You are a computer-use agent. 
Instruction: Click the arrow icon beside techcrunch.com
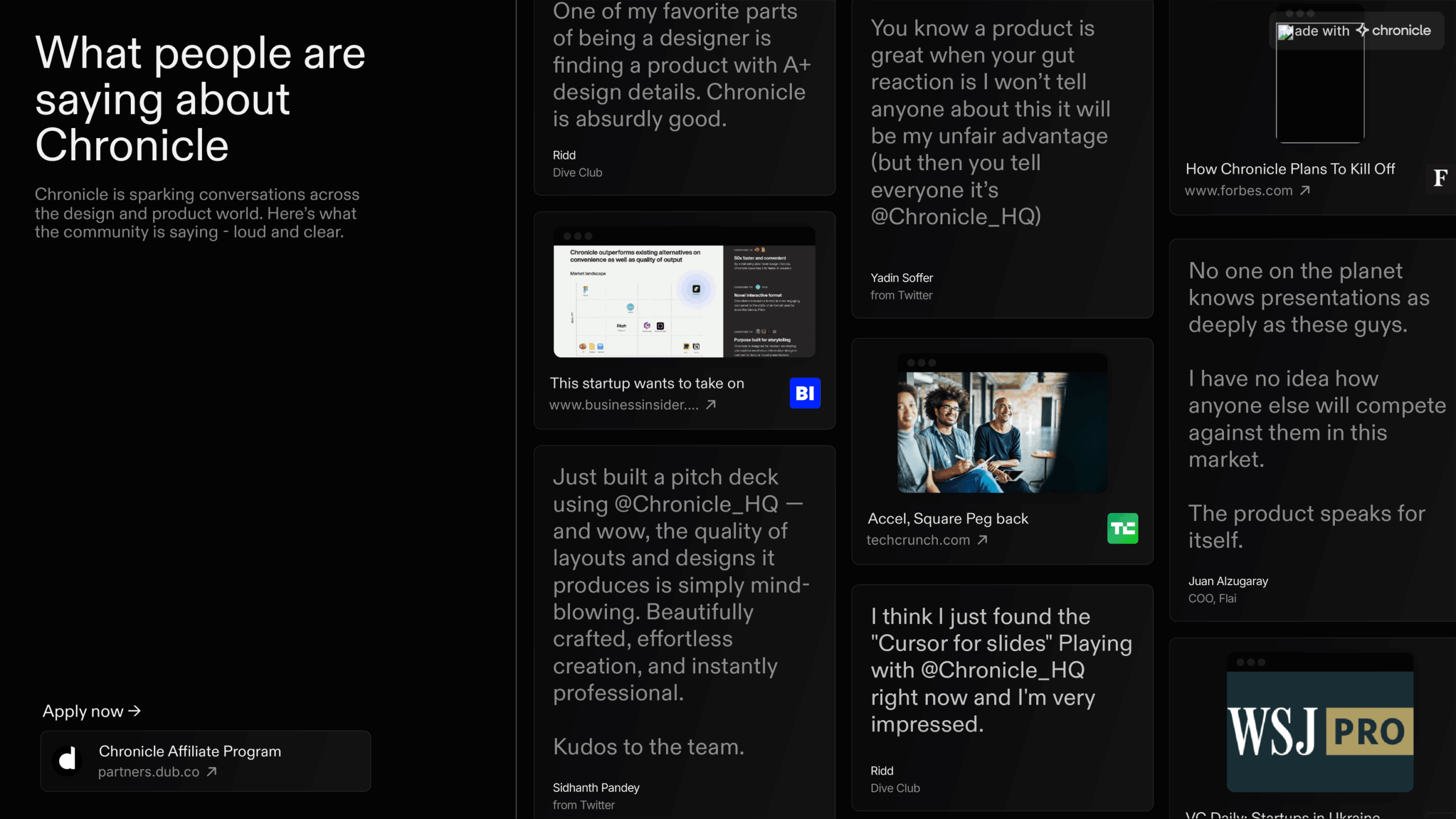[982, 540]
